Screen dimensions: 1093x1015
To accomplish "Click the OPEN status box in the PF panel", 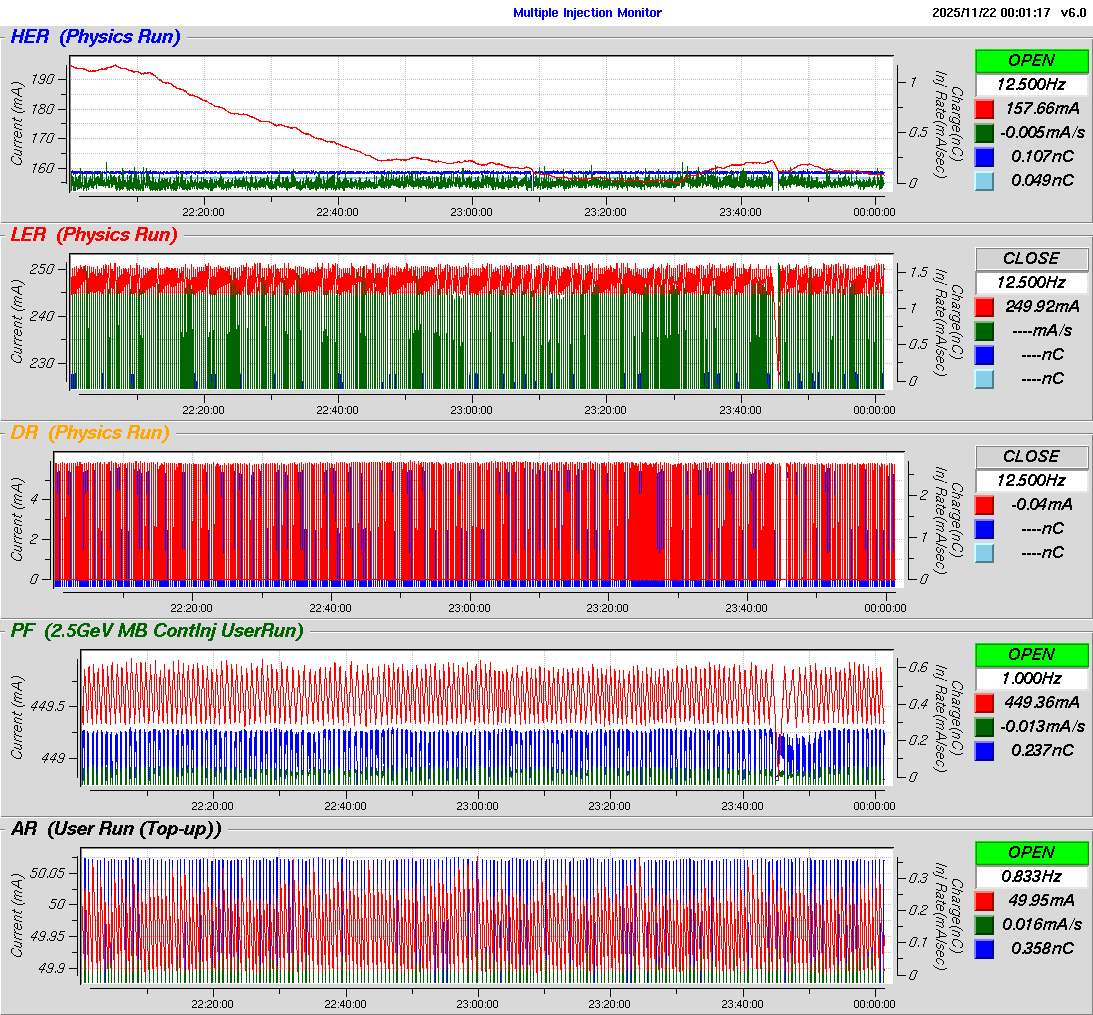I will [x=1031, y=654].
